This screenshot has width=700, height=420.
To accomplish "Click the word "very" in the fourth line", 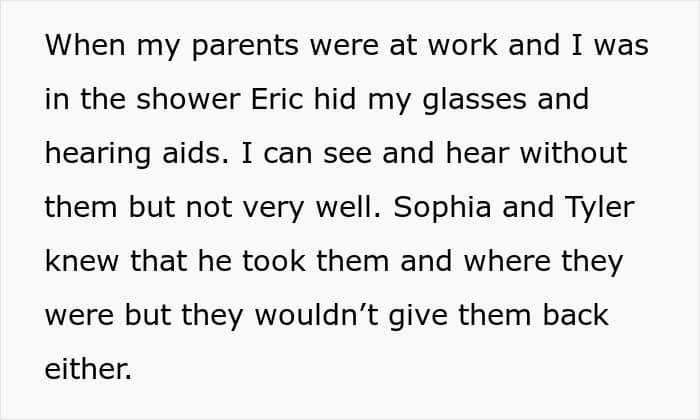I will click(x=274, y=209).
